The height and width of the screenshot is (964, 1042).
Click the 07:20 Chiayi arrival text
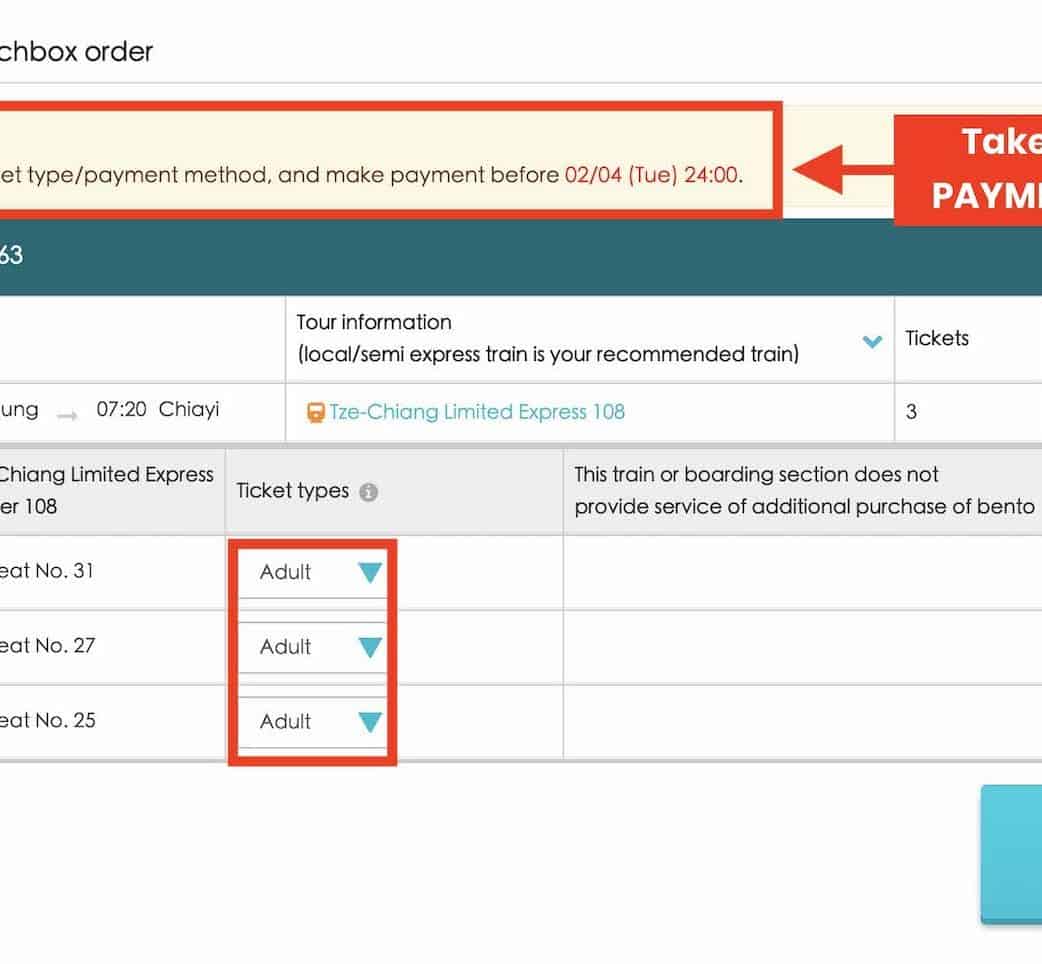(x=157, y=411)
